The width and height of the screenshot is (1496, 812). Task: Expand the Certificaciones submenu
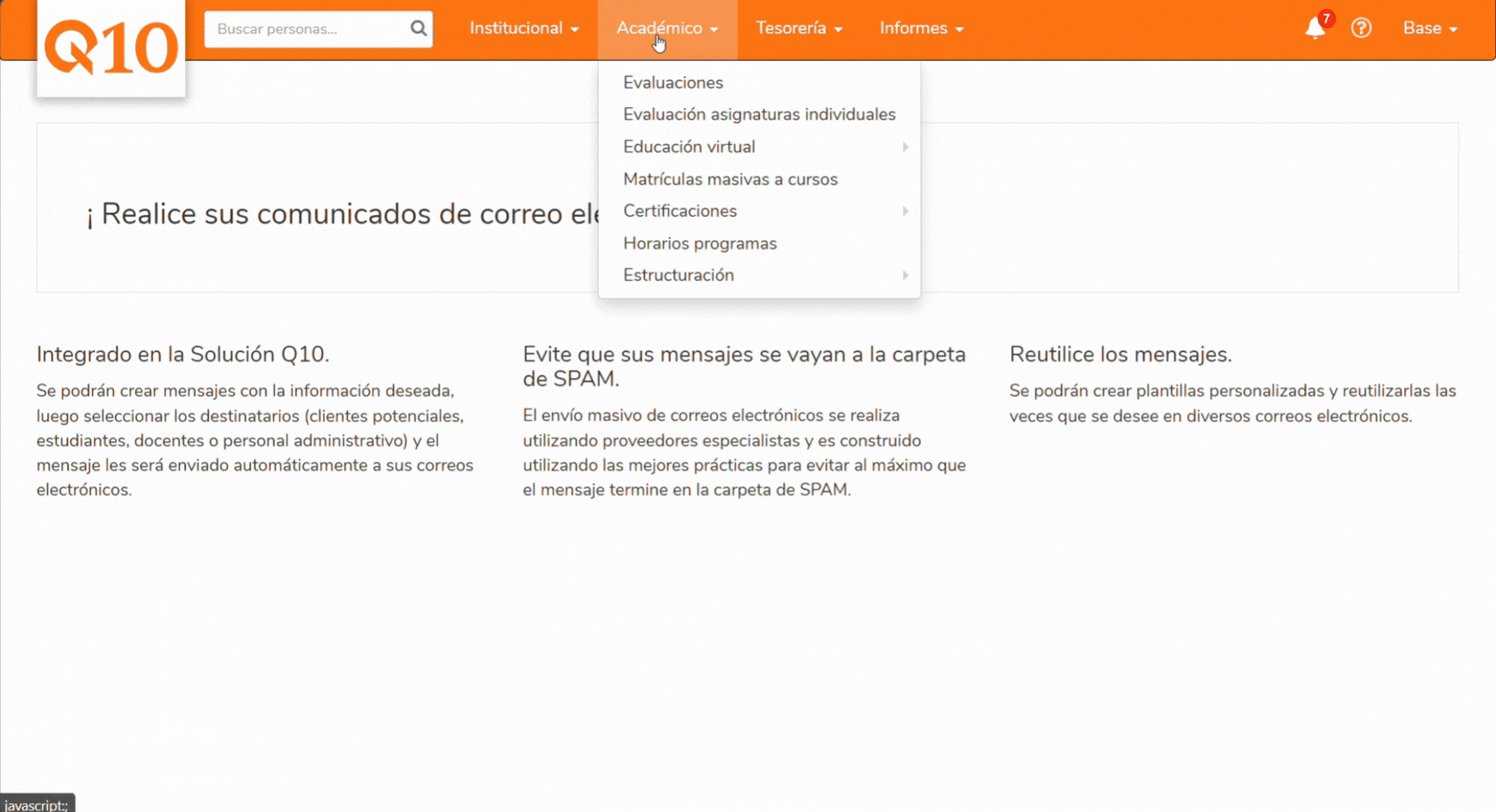pyautogui.click(x=759, y=212)
